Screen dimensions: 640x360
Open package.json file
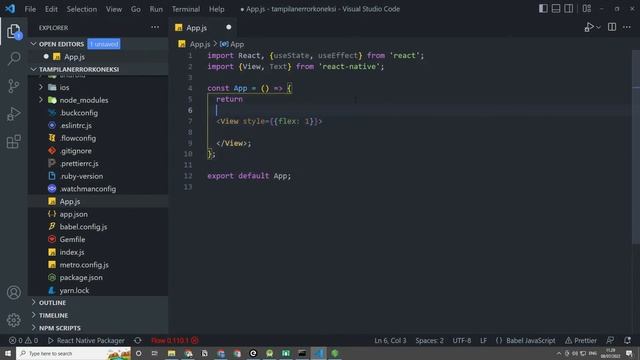click(x=98, y=277)
